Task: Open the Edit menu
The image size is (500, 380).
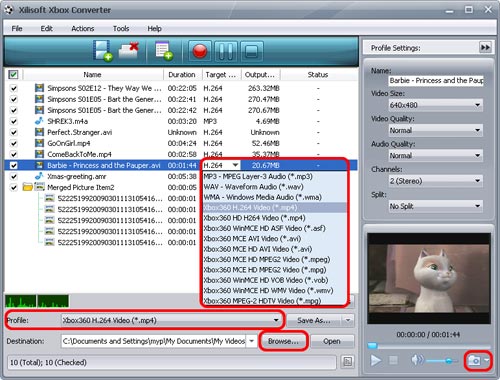Action: tap(46, 29)
